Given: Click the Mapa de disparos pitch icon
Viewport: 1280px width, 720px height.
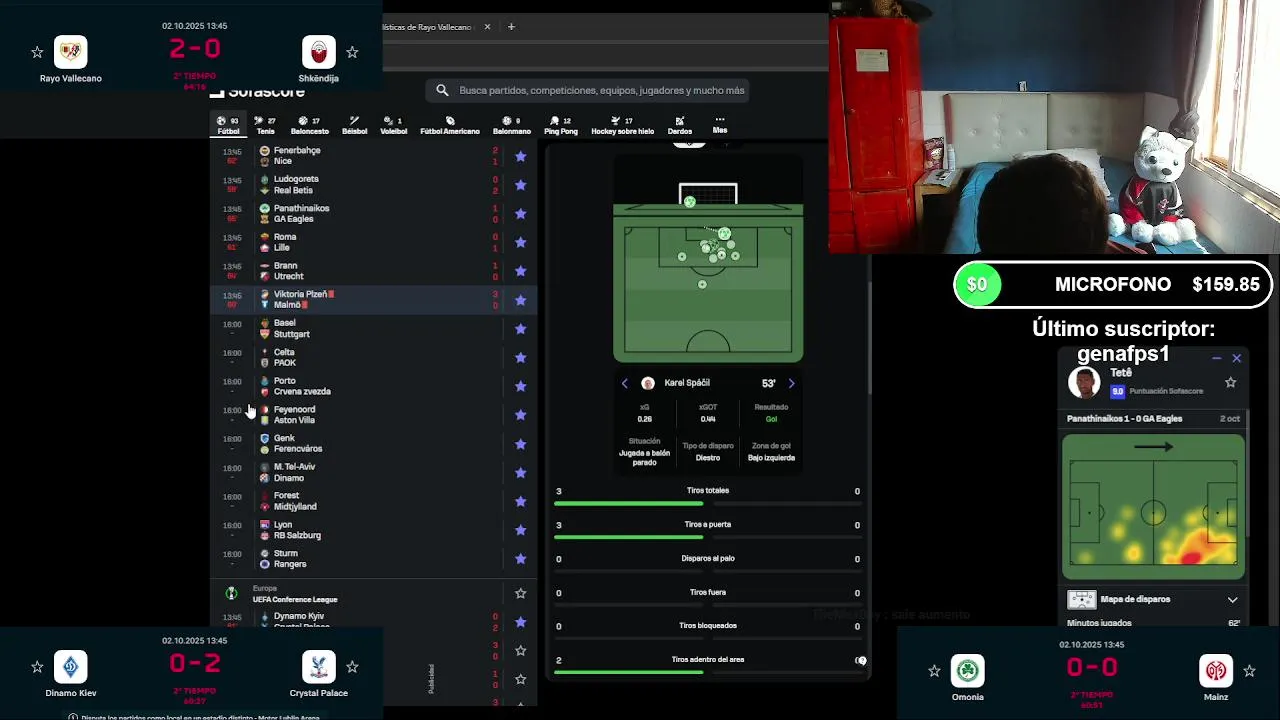Looking at the screenshot, I should coord(1082,600).
